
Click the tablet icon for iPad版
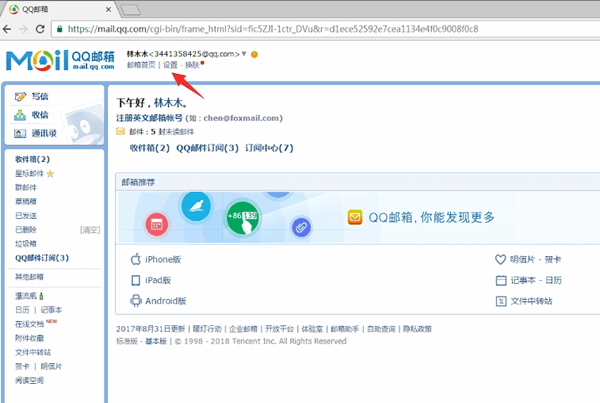(x=135, y=280)
